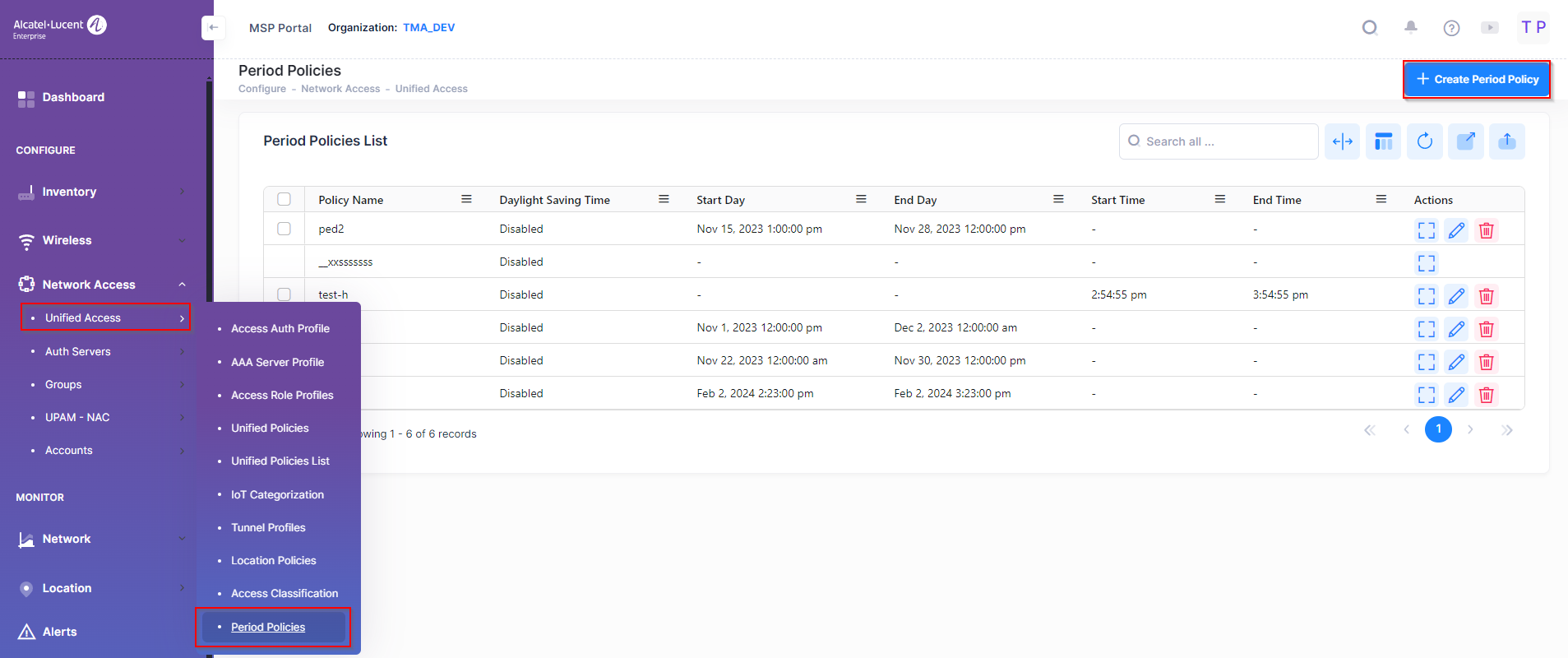Viewport: 1568px width, 658px height.
Task: Open the notifications bell
Action: coord(1411,28)
